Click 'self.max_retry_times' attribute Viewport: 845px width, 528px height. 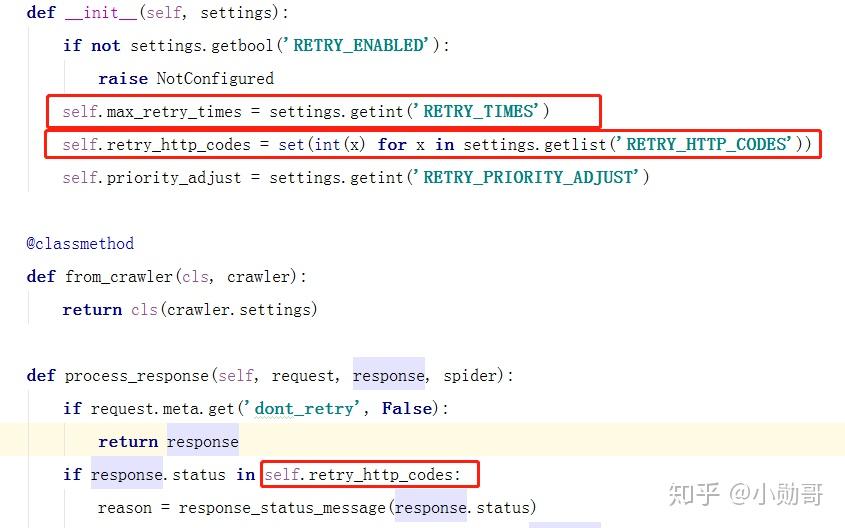(x=152, y=112)
